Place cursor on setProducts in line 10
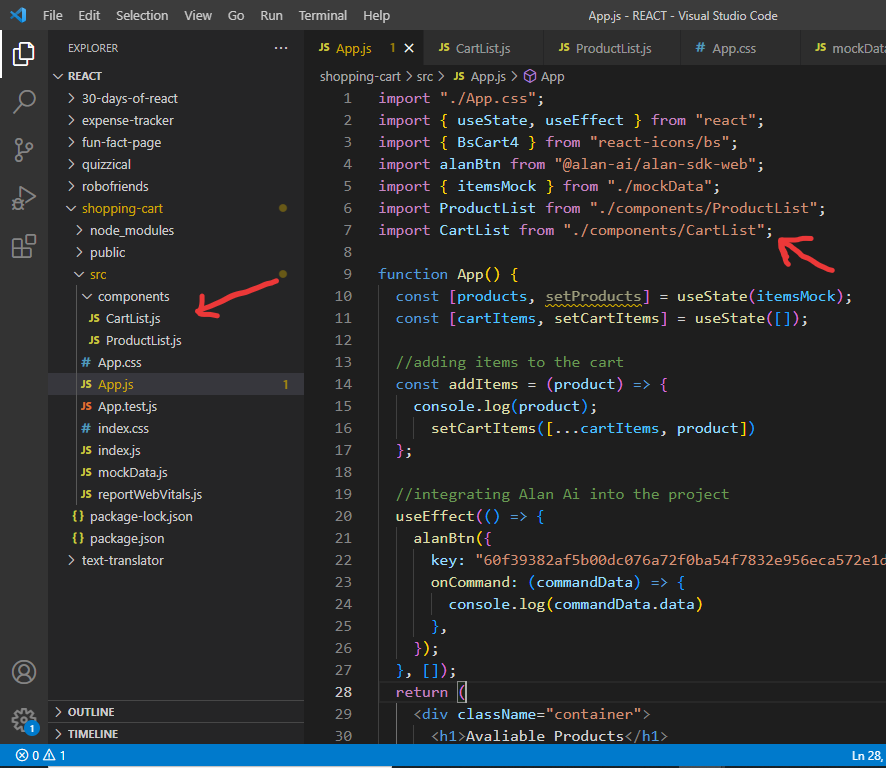Viewport: 886px width, 768px height. (593, 296)
